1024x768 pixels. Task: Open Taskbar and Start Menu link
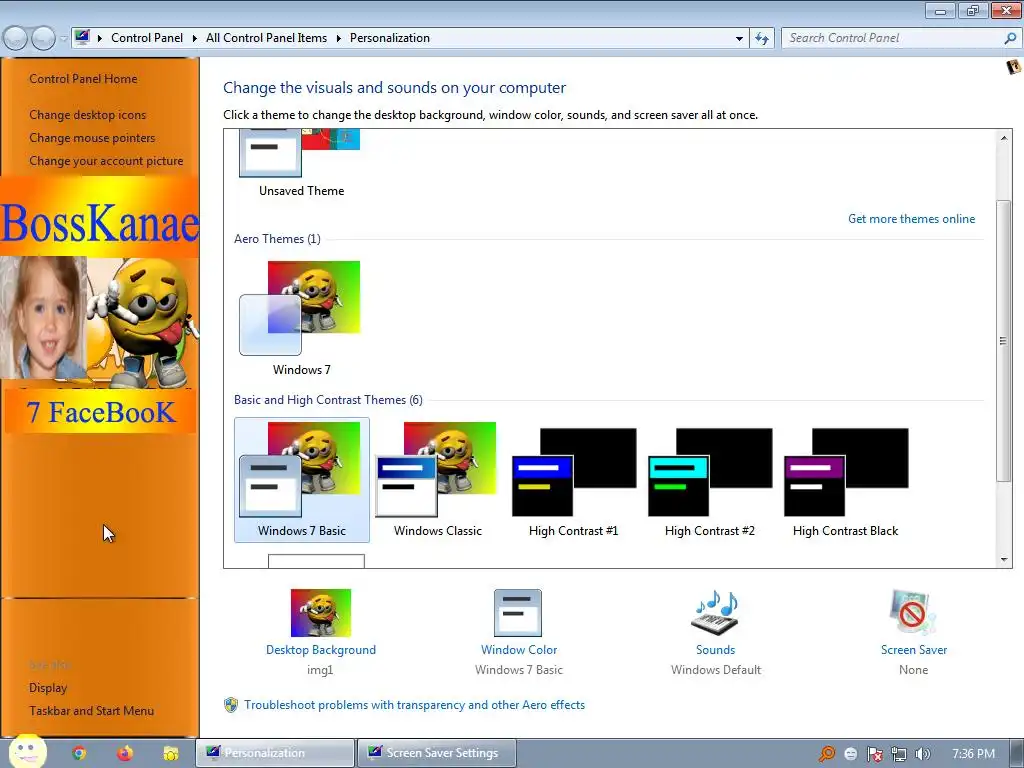click(x=91, y=711)
